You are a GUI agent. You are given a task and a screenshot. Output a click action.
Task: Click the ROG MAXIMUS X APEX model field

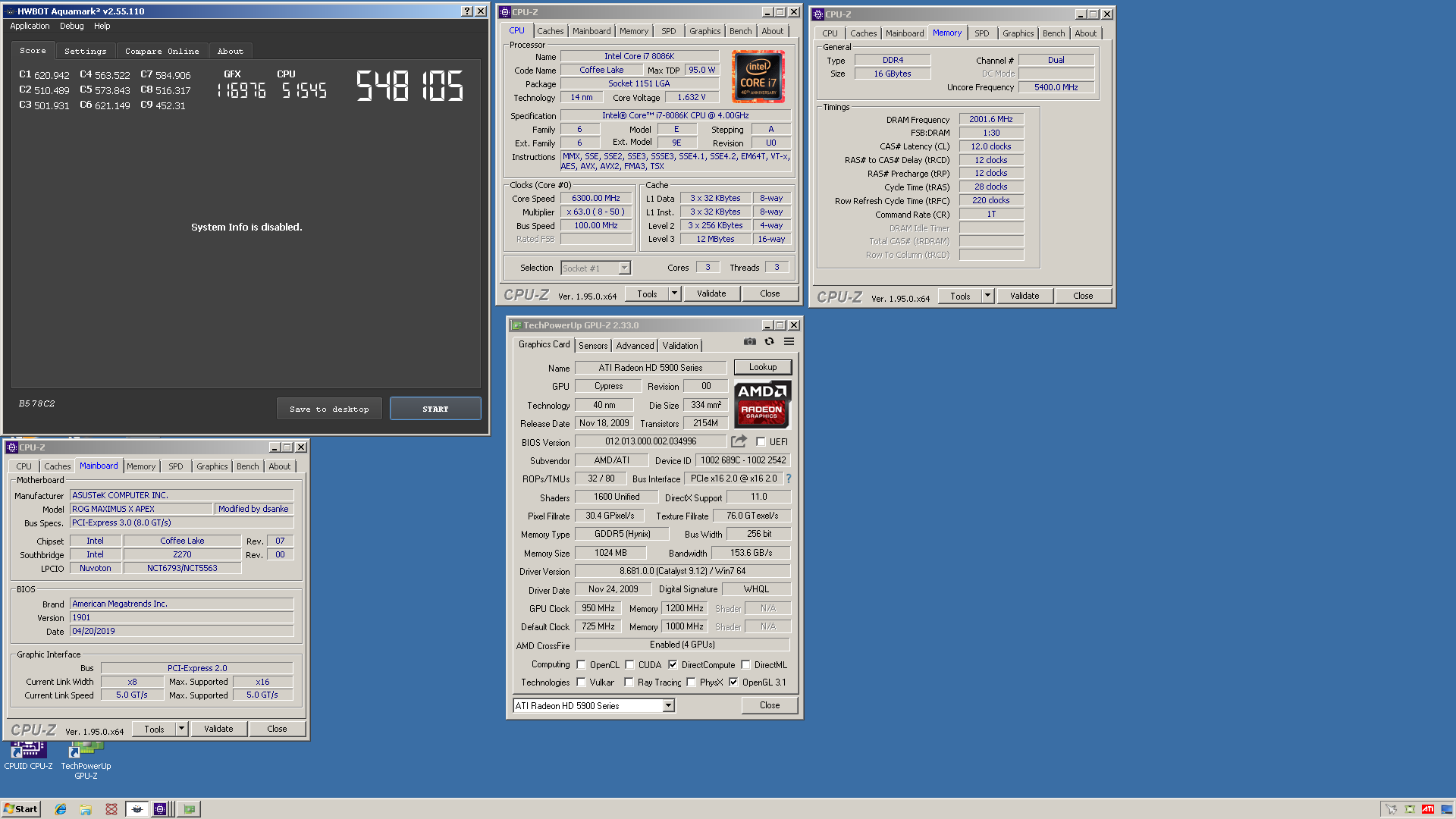(x=140, y=509)
